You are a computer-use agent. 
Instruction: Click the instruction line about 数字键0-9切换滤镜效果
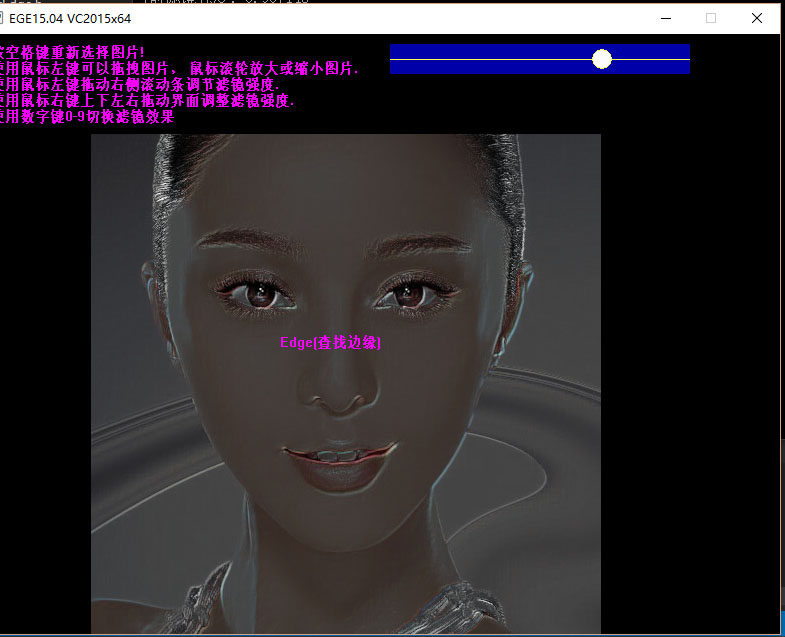tap(87, 117)
